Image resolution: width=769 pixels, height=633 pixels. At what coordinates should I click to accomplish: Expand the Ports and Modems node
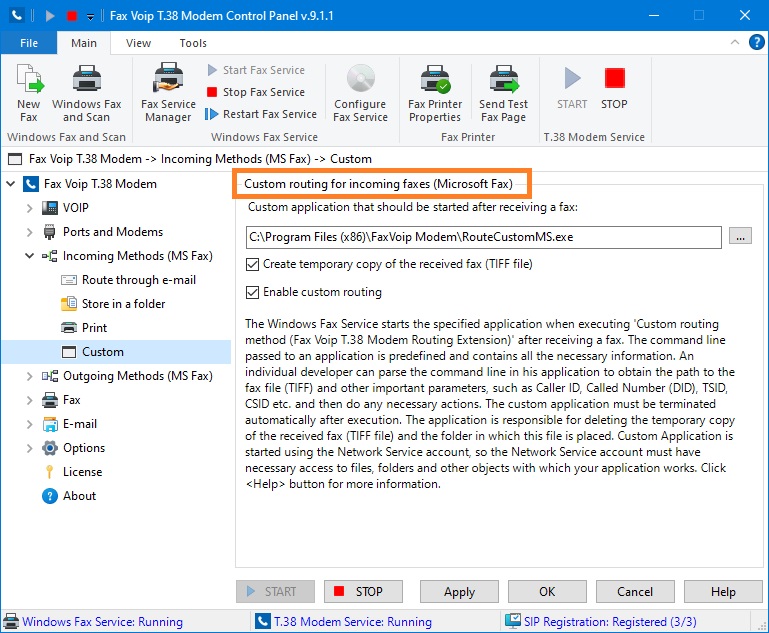pos(29,232)
